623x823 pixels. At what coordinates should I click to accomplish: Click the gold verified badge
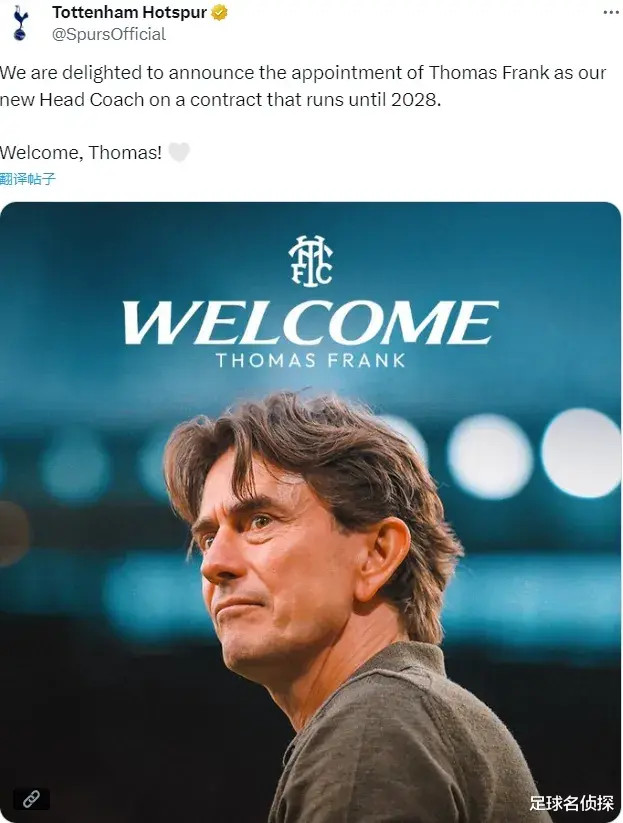[x=219, y=13]
